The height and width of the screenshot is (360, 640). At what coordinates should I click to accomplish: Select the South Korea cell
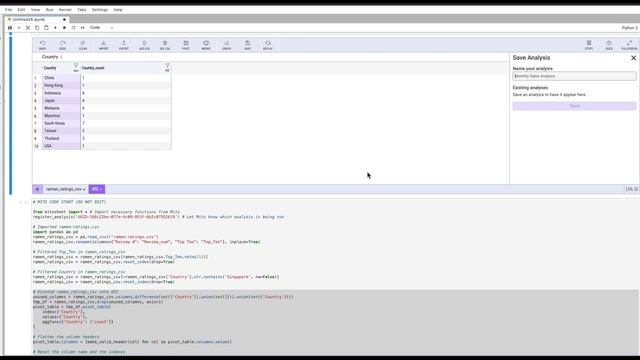pos(61,123)
